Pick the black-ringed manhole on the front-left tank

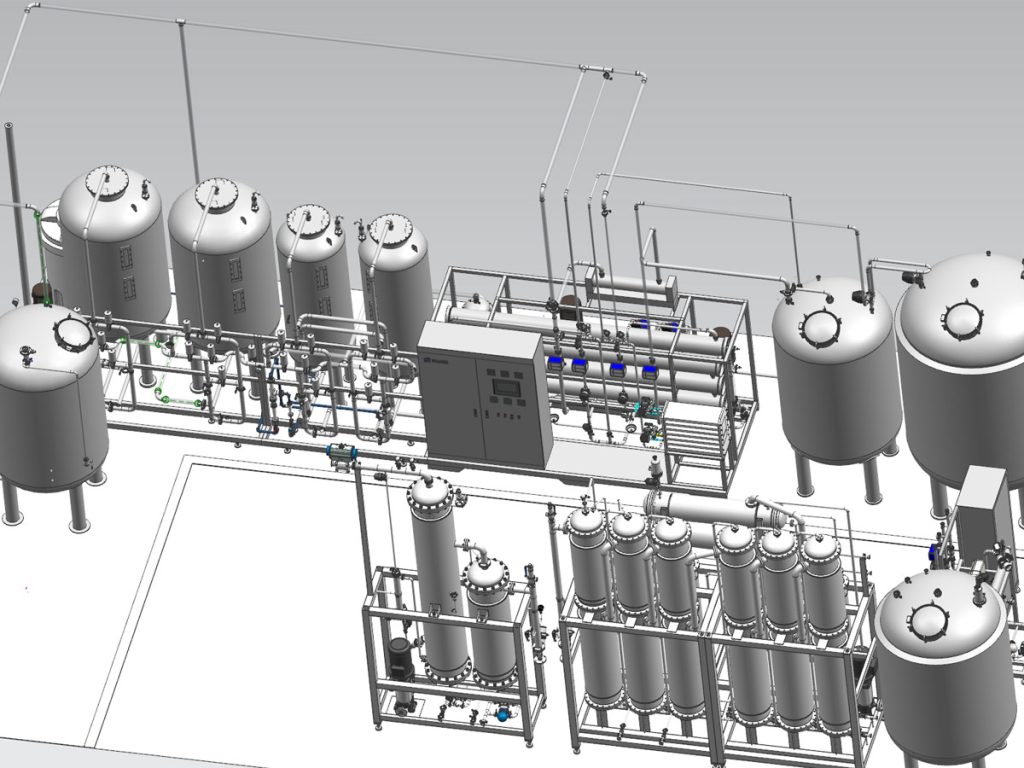[74, 333]
